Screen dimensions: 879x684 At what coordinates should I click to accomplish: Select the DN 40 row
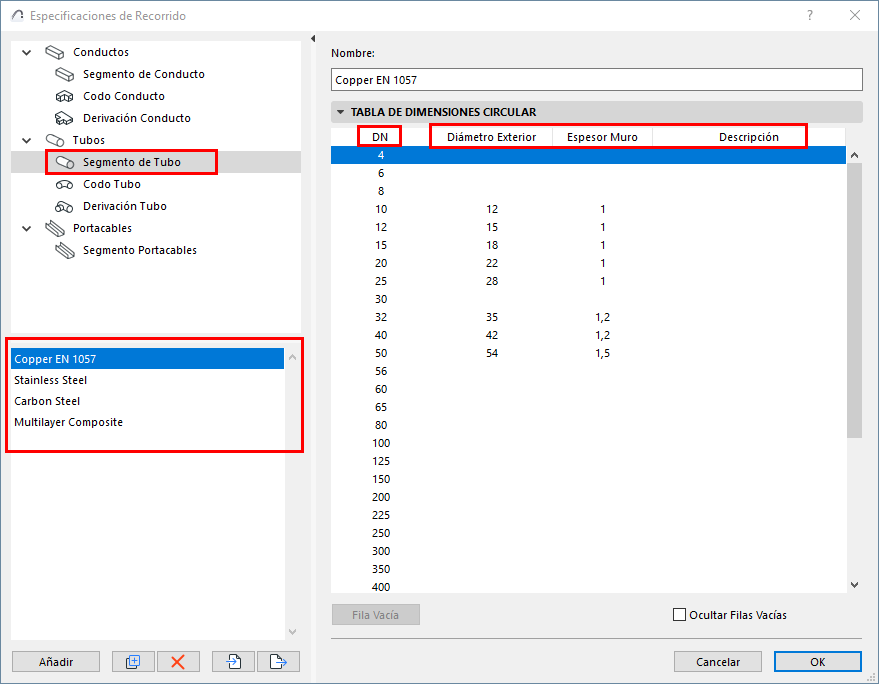click(588, 335)
